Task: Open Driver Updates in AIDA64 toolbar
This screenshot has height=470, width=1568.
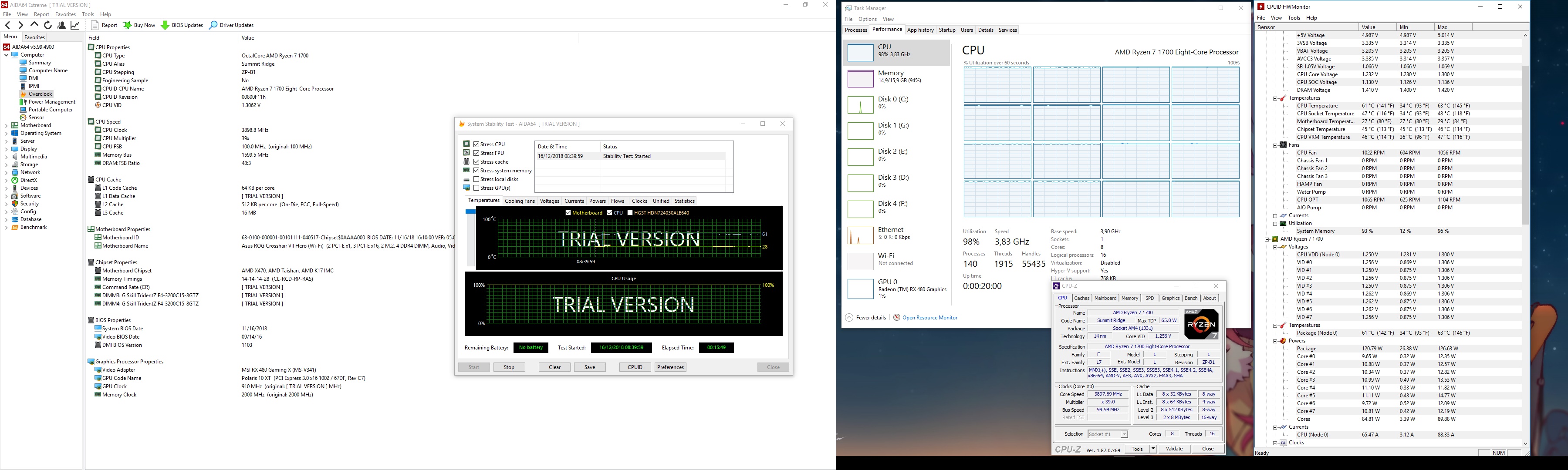Action: click(231, 25)
